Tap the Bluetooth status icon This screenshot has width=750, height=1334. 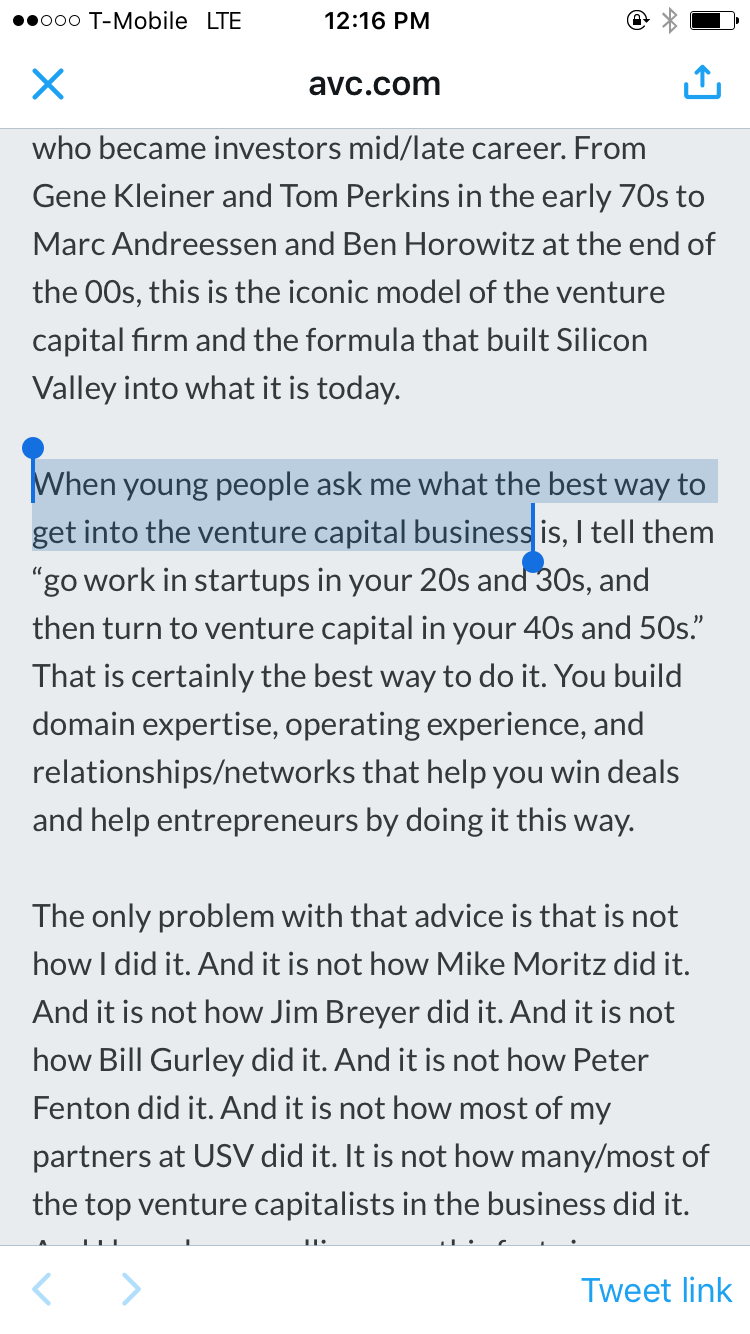(x=670, y=21)
